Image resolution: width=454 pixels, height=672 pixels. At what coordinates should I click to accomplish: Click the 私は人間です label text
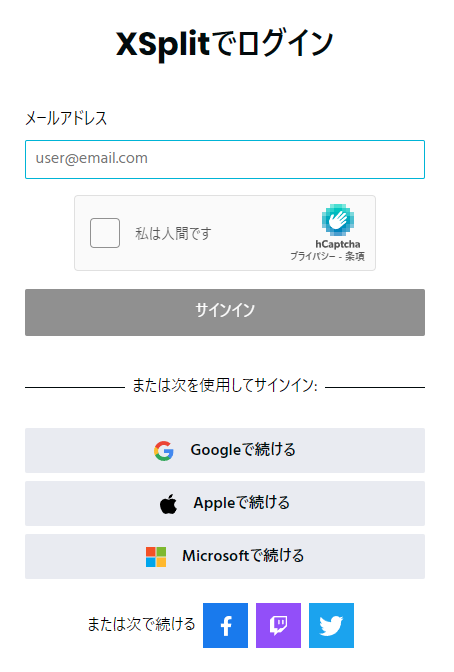click(x=173, y=234)
